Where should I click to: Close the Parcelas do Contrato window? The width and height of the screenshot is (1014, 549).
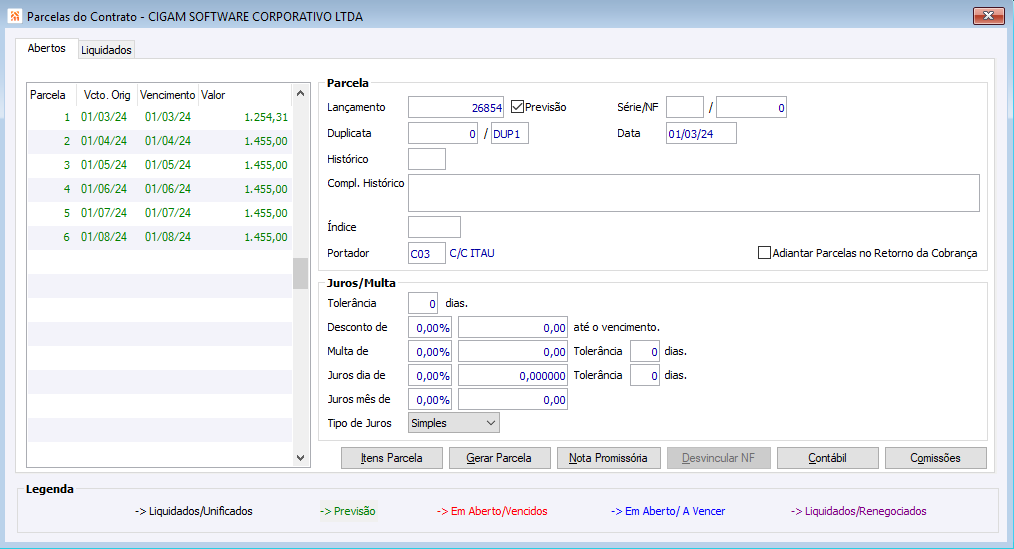(989, 16)
